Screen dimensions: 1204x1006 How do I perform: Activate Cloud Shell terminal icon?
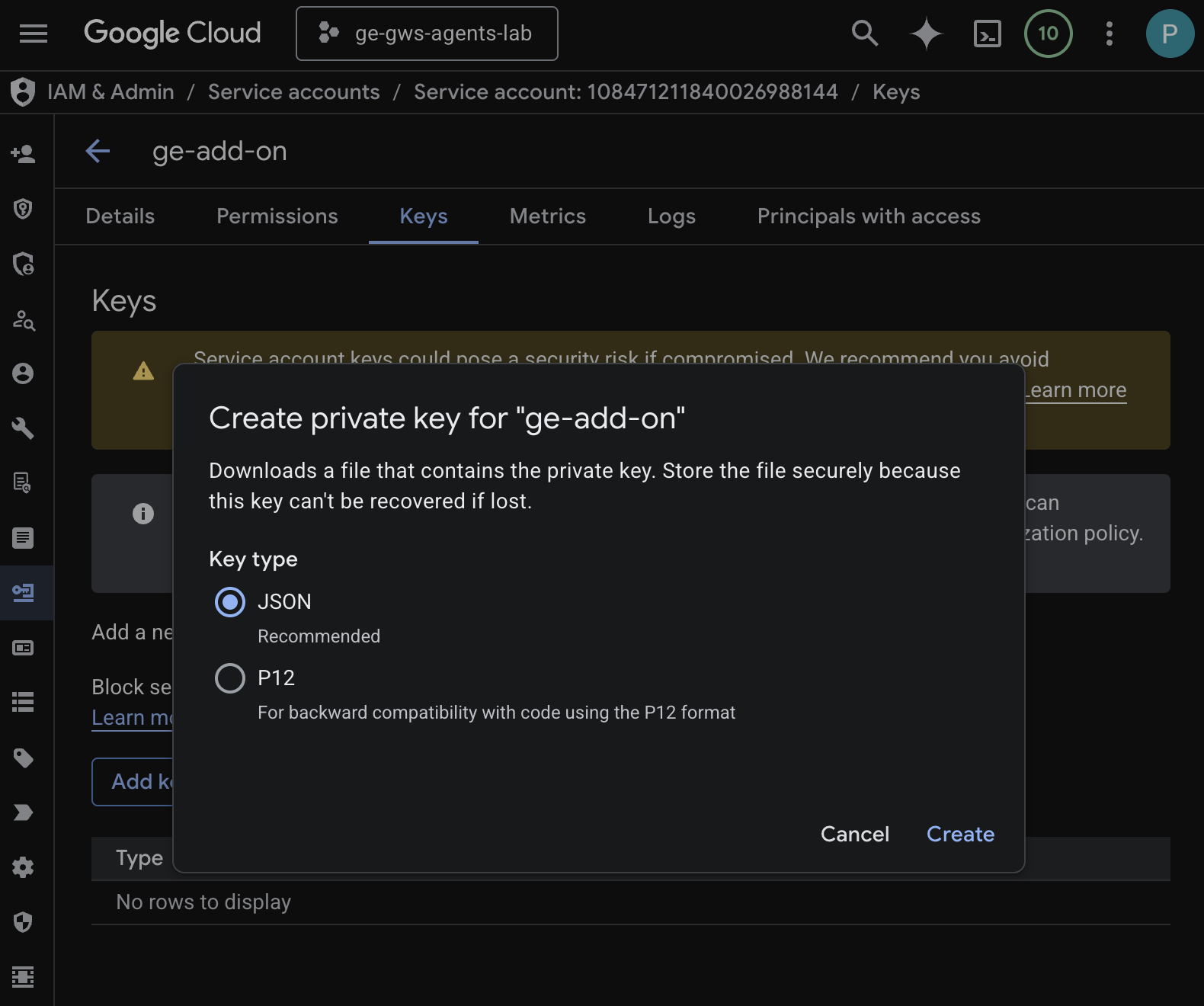(987, 34)
